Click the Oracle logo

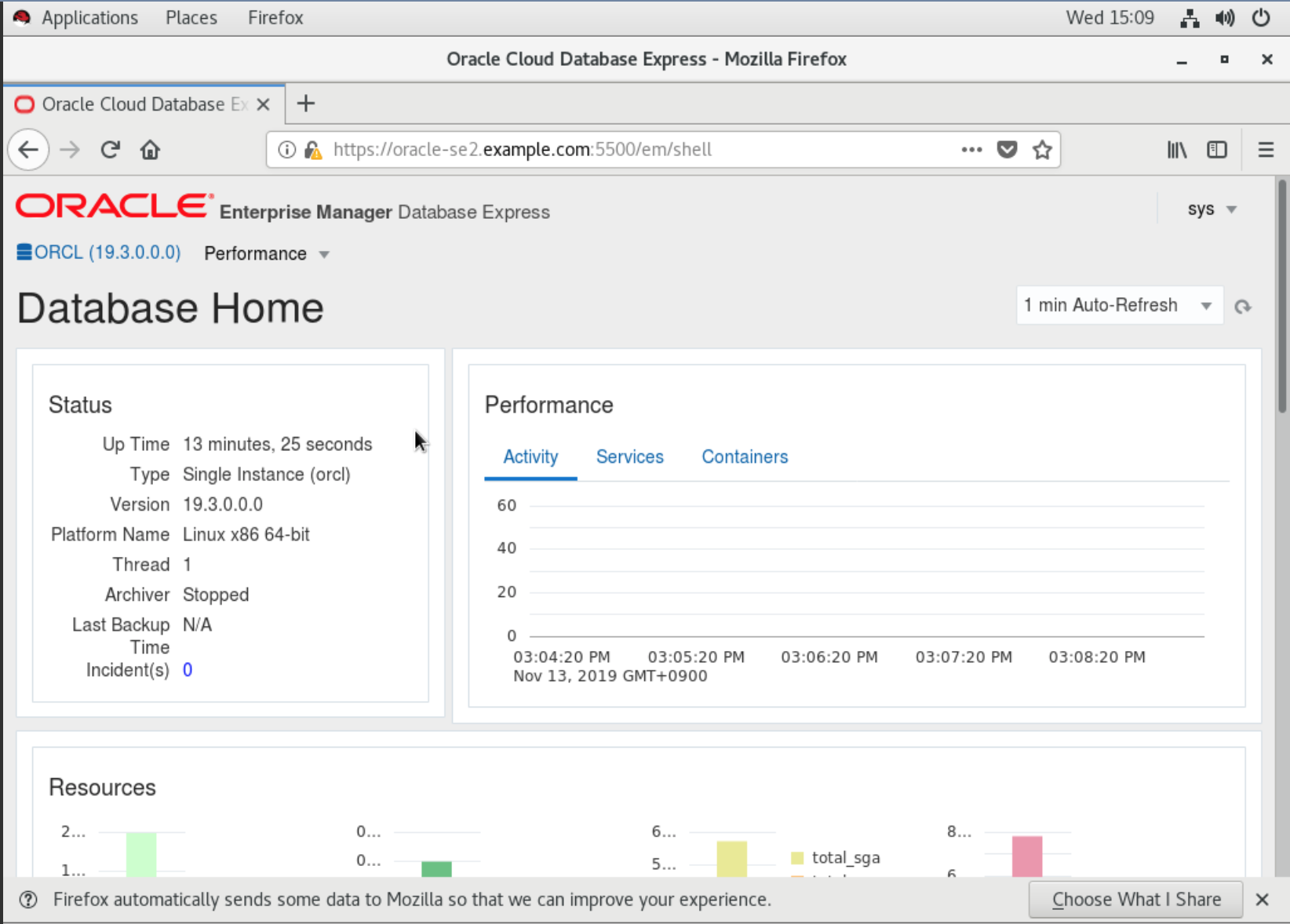pos(115,206)
